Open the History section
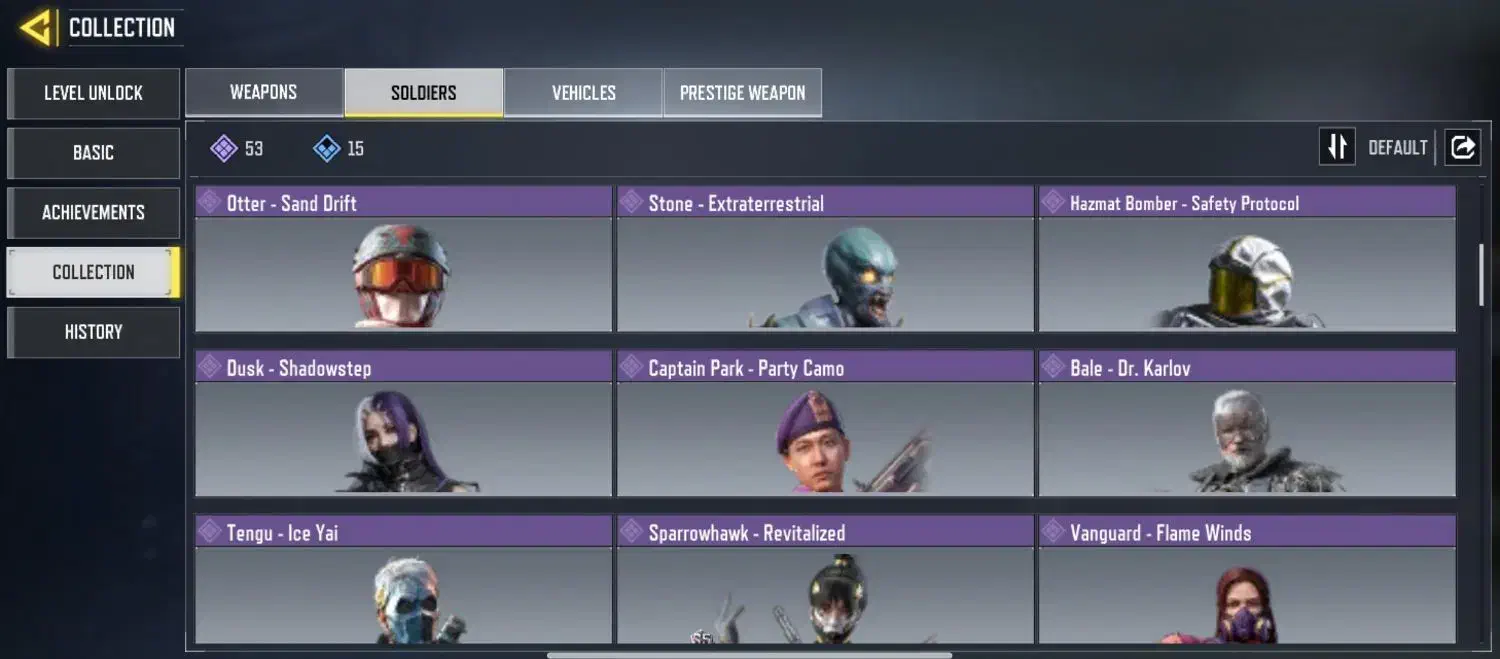This screenshot has height=659, width=1500. (93, 332)
